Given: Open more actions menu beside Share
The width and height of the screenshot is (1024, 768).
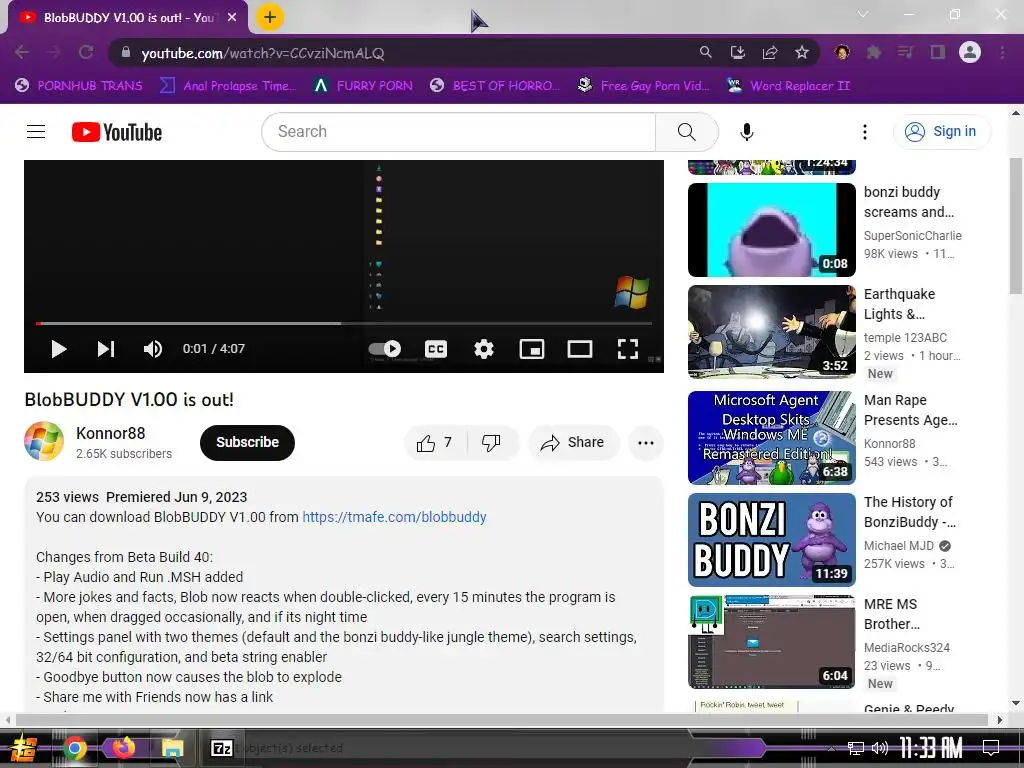Looking at the screenshot, I should pyautogui.click(x=646, y=443).
